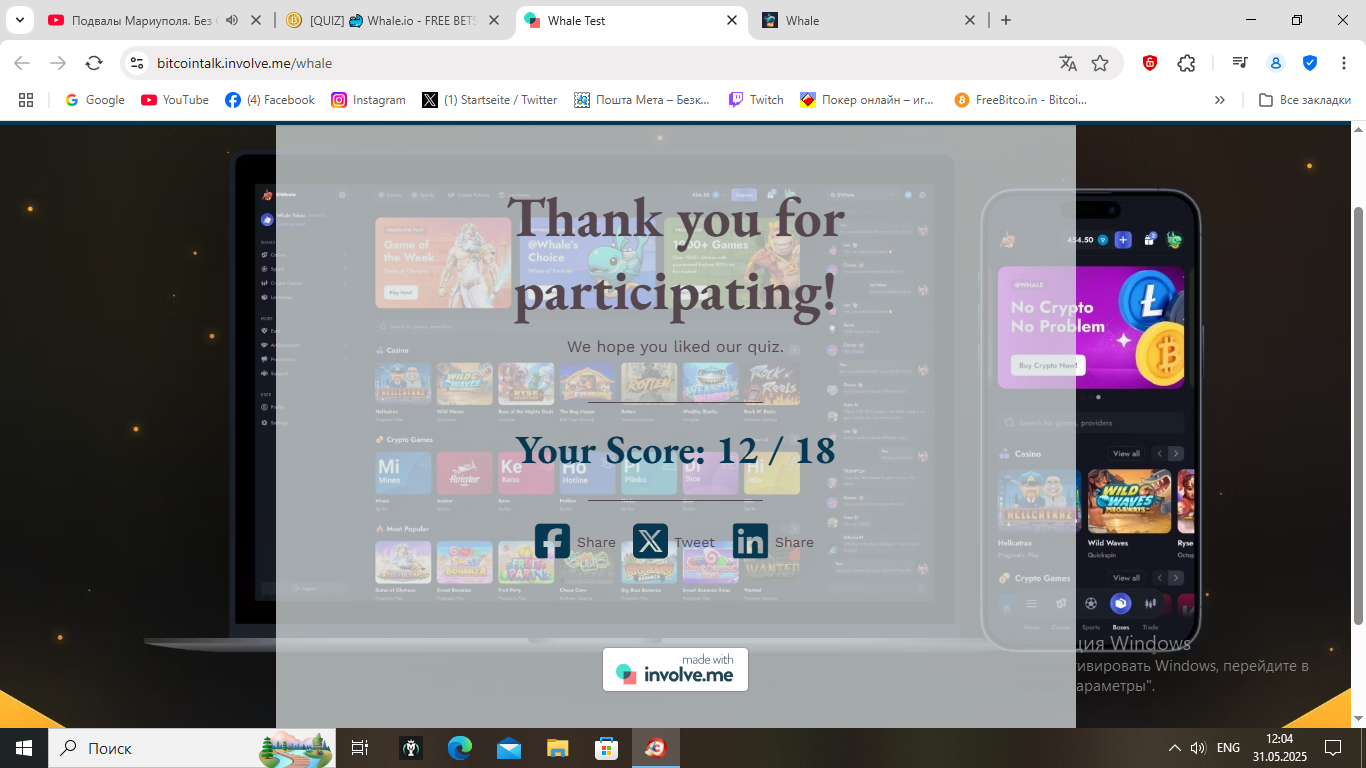Open media controls icon in toolbar
This screenshot has width=1366, height=768.
(x=1240, y=63)
